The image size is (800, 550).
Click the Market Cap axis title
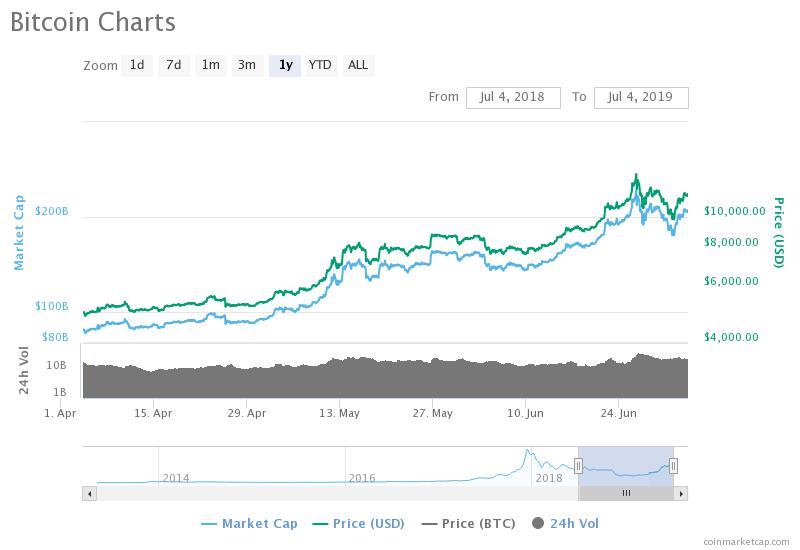[19, 233]
